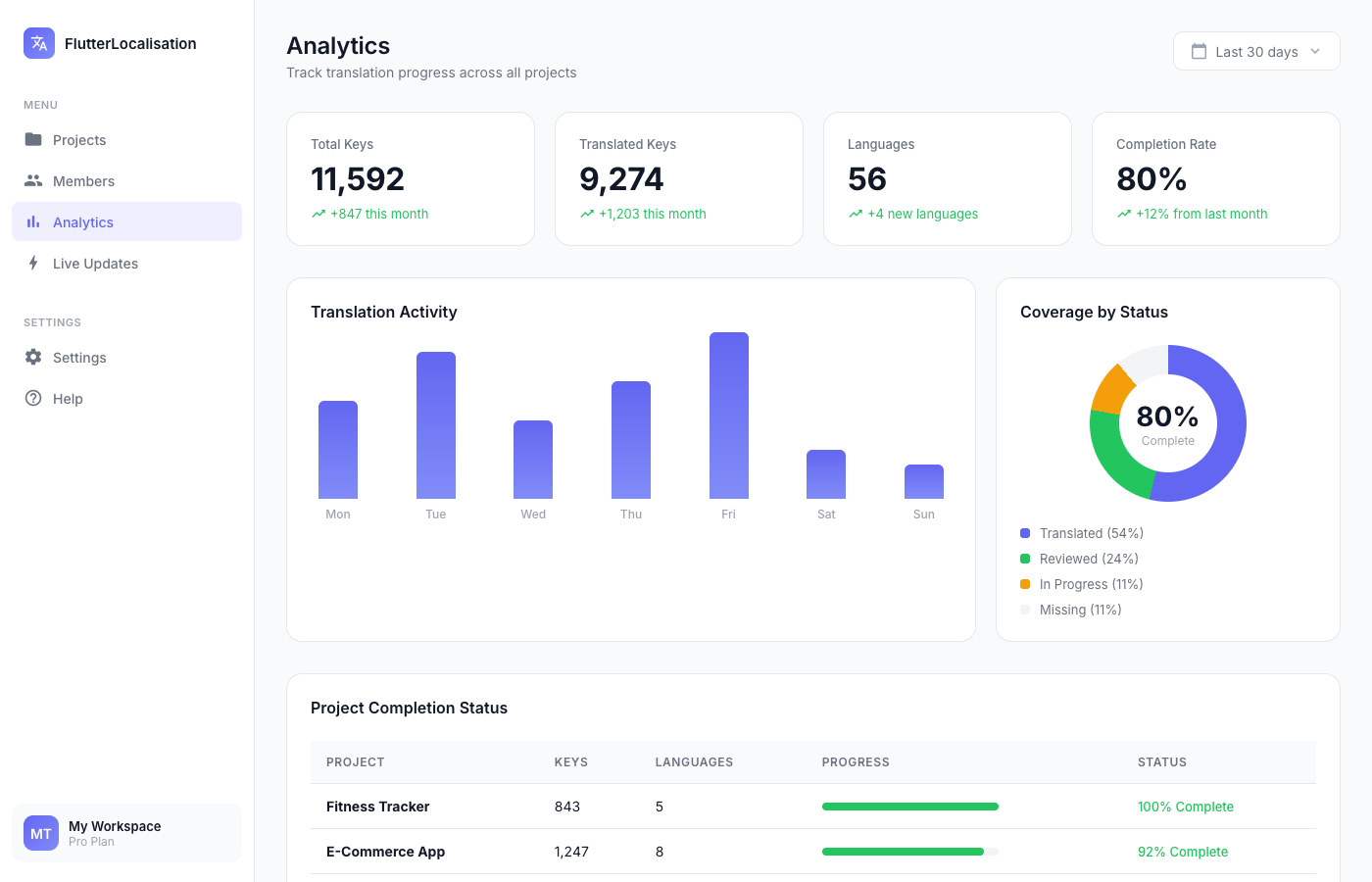Click the MT workspace avatar badge

(x=40, y=833)
